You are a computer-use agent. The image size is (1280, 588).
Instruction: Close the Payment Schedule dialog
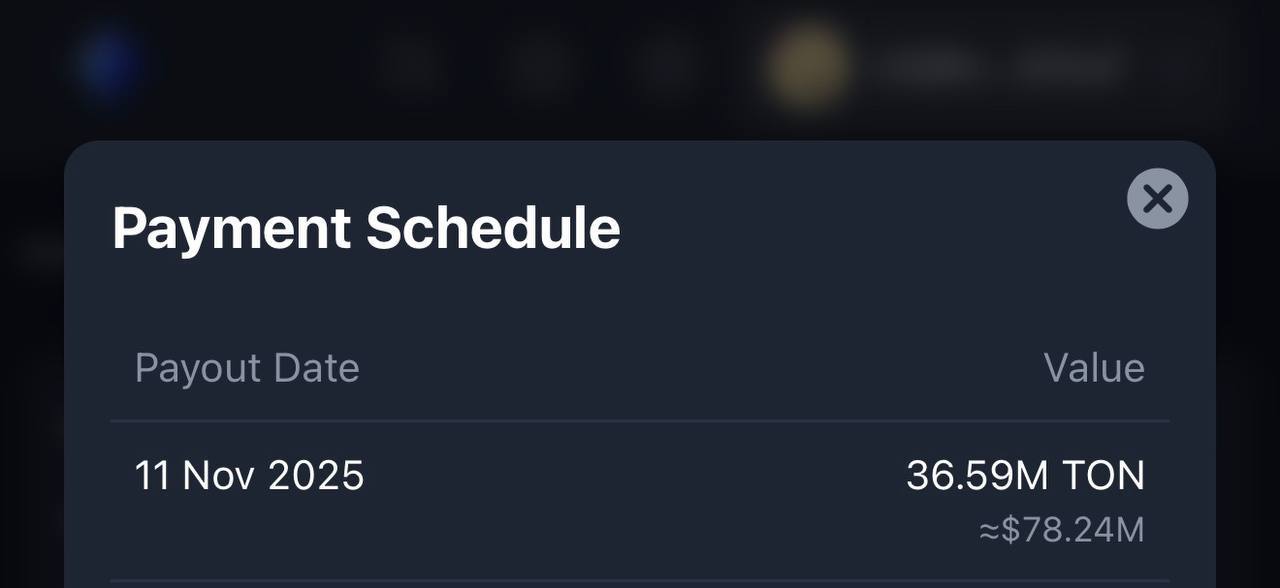pyautogui.click(x=1157, y=199)
